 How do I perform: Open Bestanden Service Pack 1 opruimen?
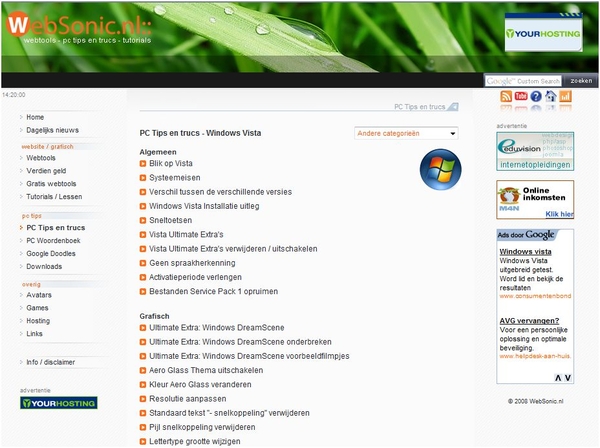214,292
